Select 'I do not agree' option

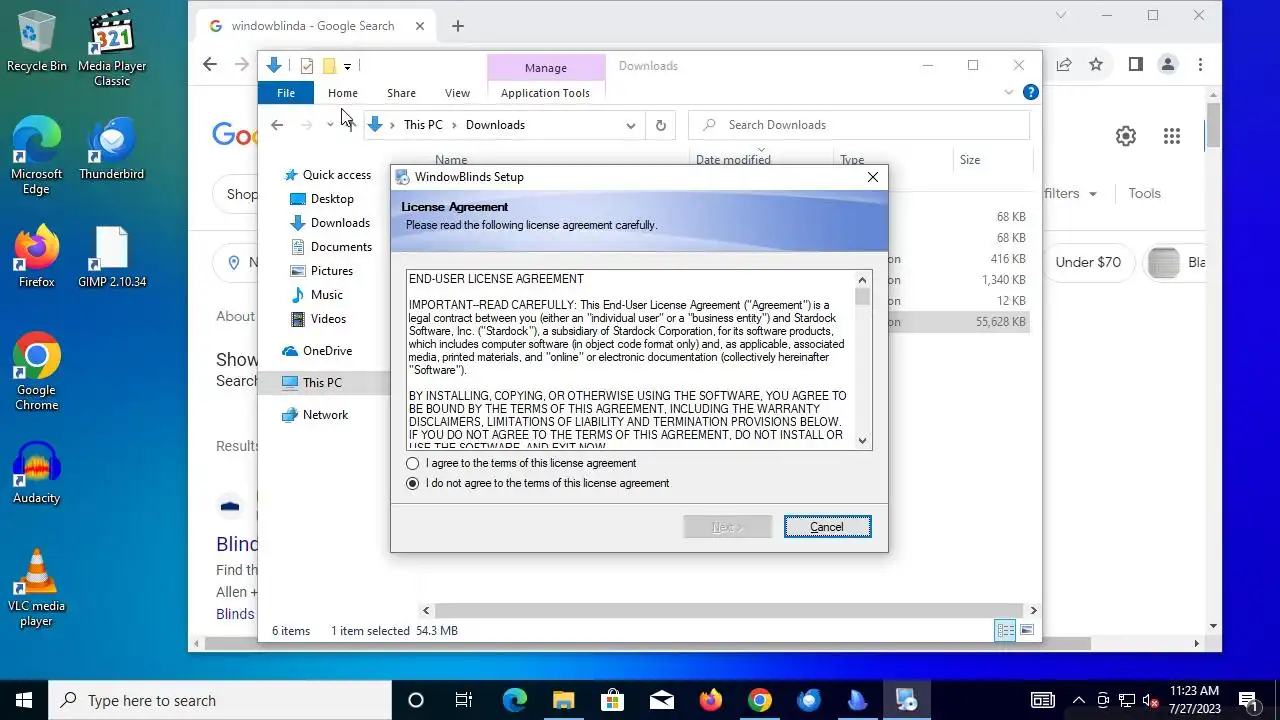(538, 483)
